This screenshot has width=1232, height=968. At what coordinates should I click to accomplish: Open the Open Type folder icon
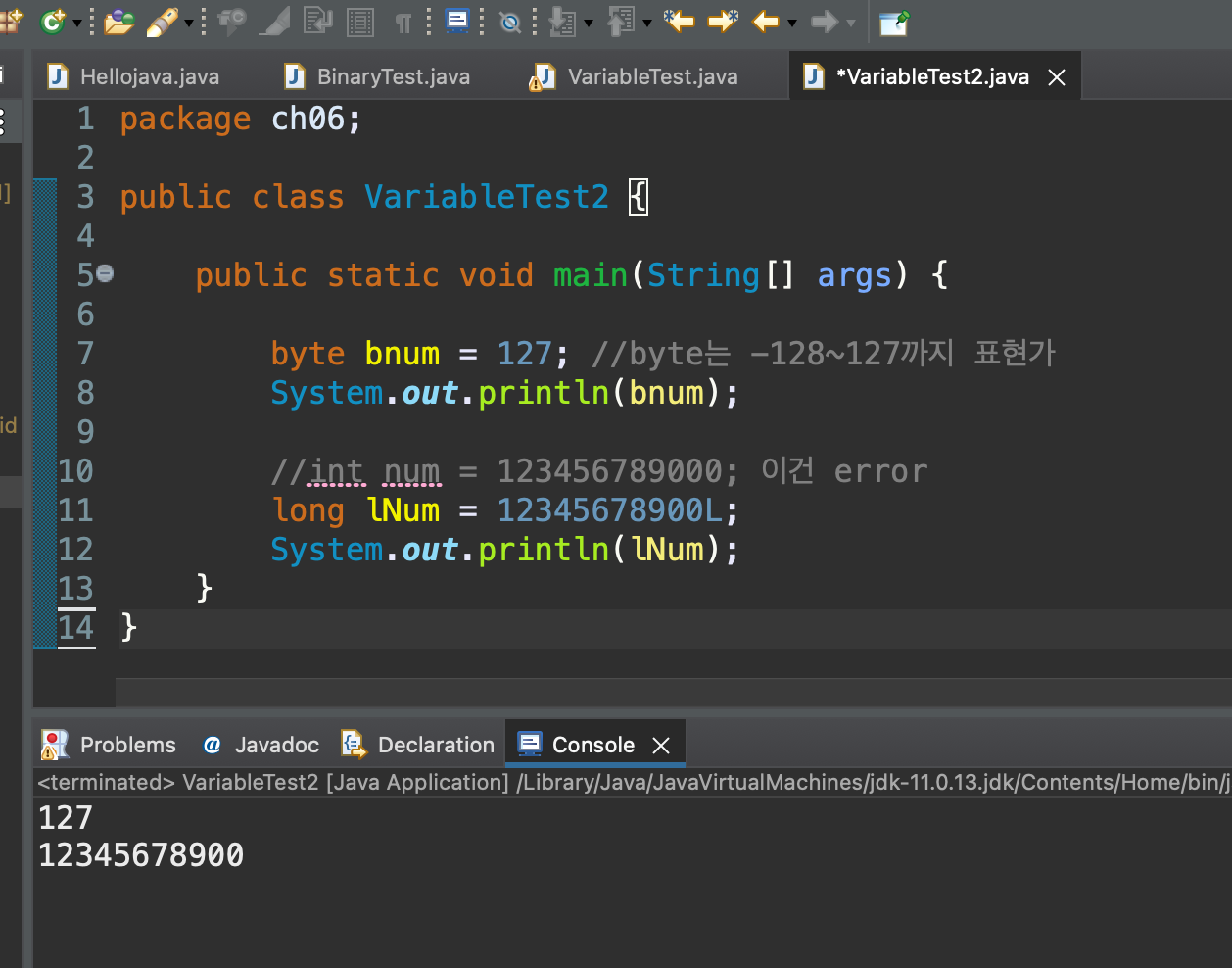pyautogui.click(x=118, y=21)
